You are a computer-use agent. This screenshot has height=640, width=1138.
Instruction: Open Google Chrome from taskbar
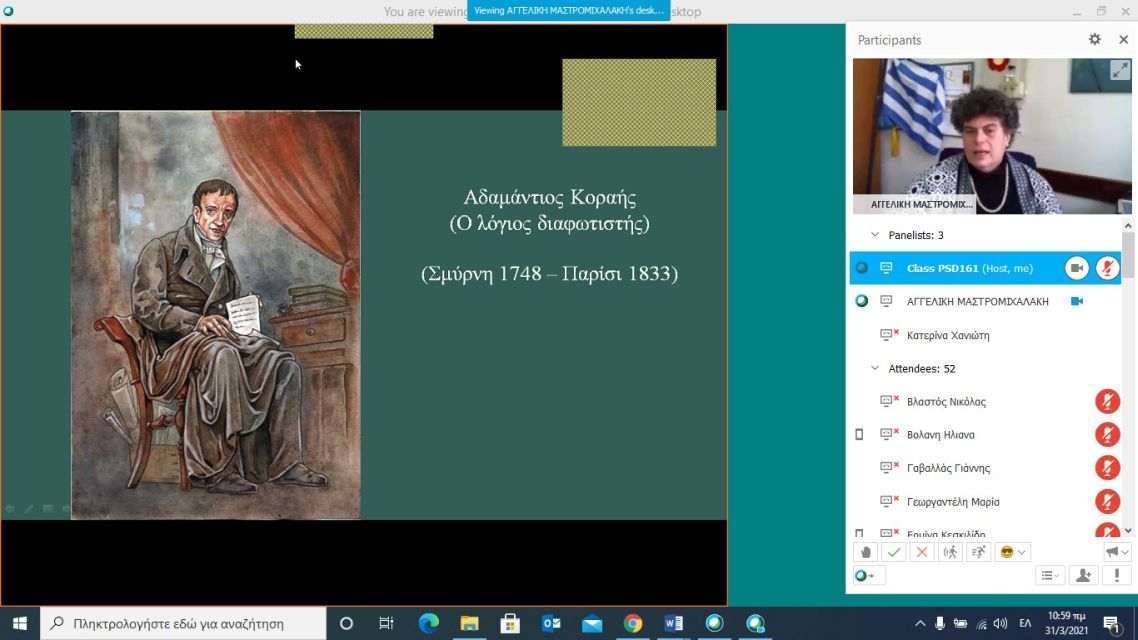click(x=633, y=623)
